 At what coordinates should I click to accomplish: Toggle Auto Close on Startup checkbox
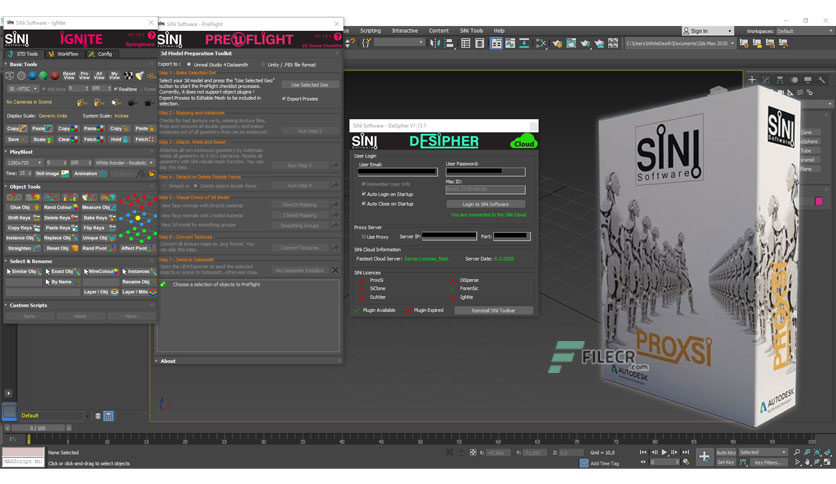point(364,204)
